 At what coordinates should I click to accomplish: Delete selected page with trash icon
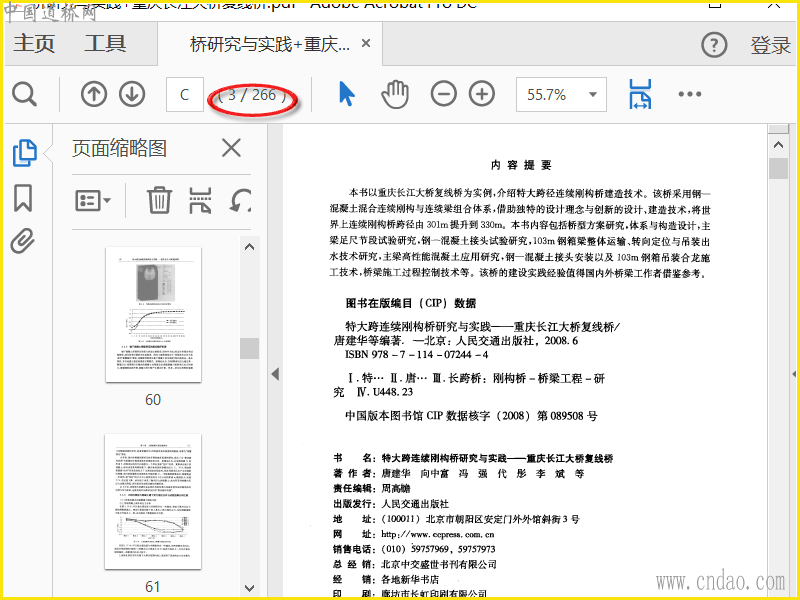[159, 200]
